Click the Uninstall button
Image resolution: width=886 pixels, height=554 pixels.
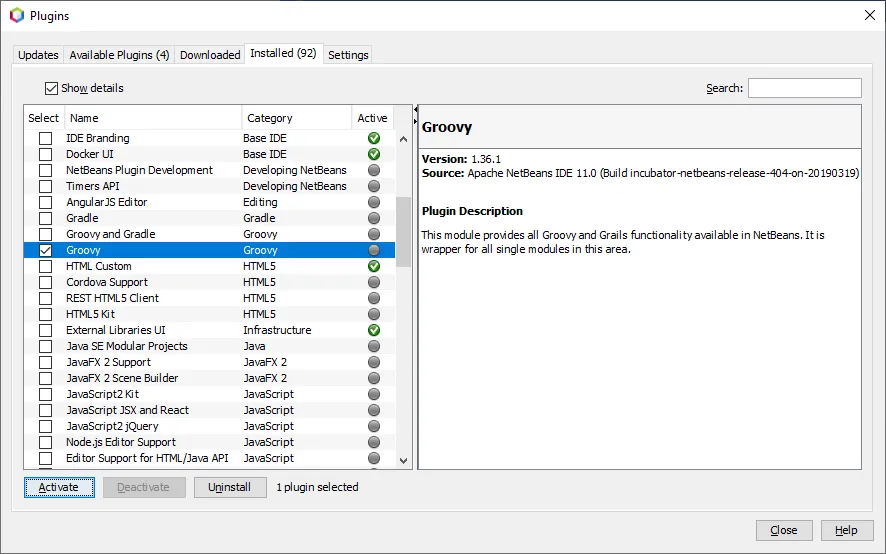(230, 487)
